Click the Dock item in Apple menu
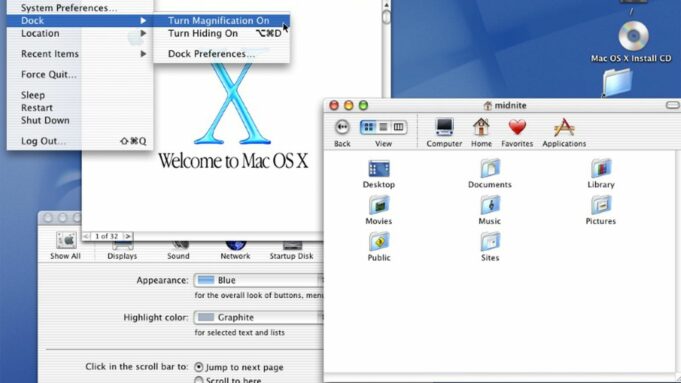 (x=80, y=20)
